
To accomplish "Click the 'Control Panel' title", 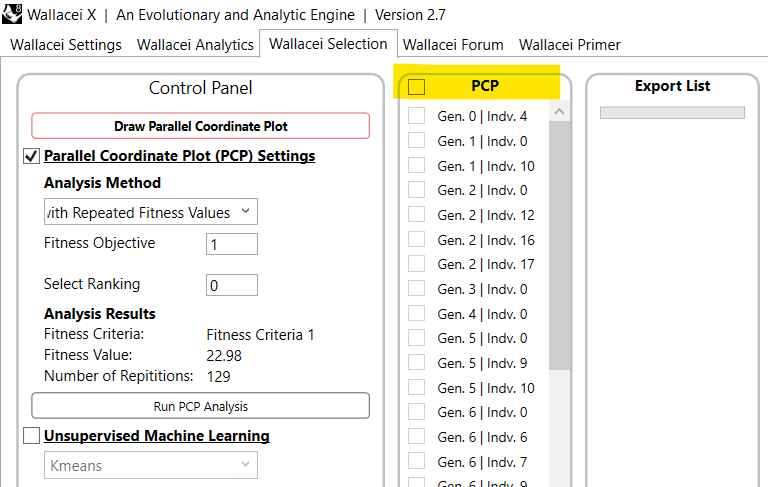I will coord(200,88).
